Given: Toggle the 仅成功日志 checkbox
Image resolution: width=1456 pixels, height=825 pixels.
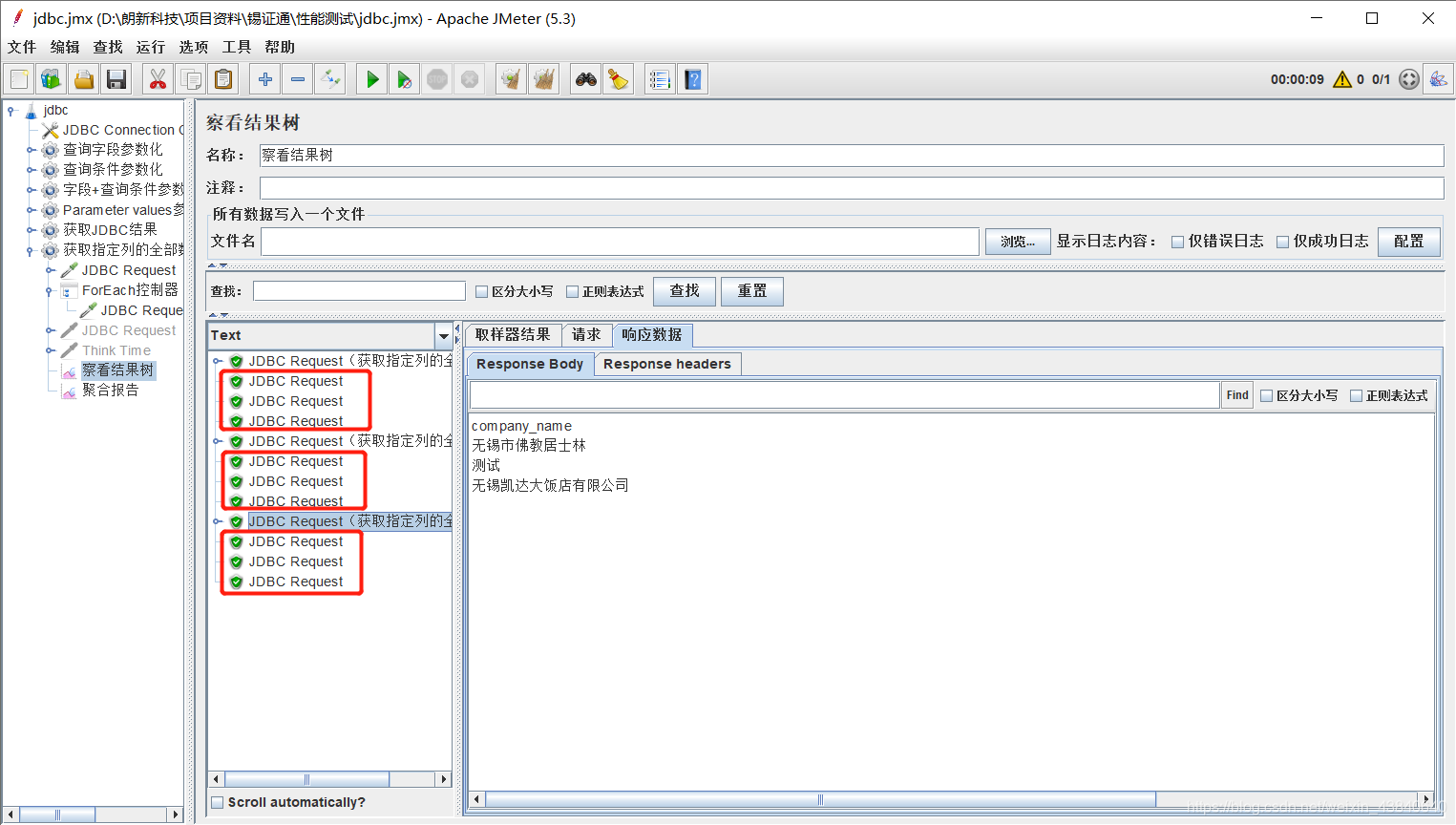Looking at the screenshot, I should [x=1282, y=242].
